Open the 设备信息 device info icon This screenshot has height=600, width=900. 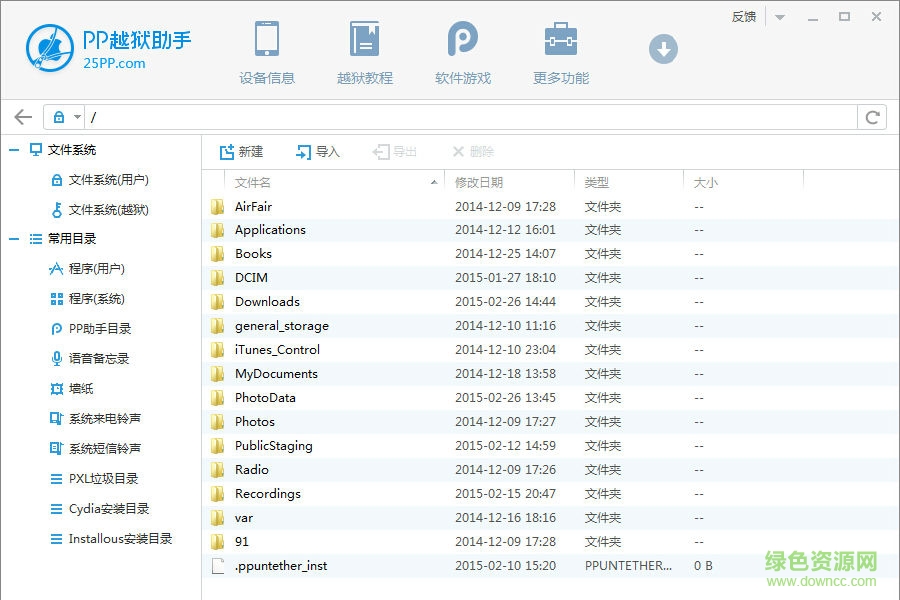[x=266, y=40]
